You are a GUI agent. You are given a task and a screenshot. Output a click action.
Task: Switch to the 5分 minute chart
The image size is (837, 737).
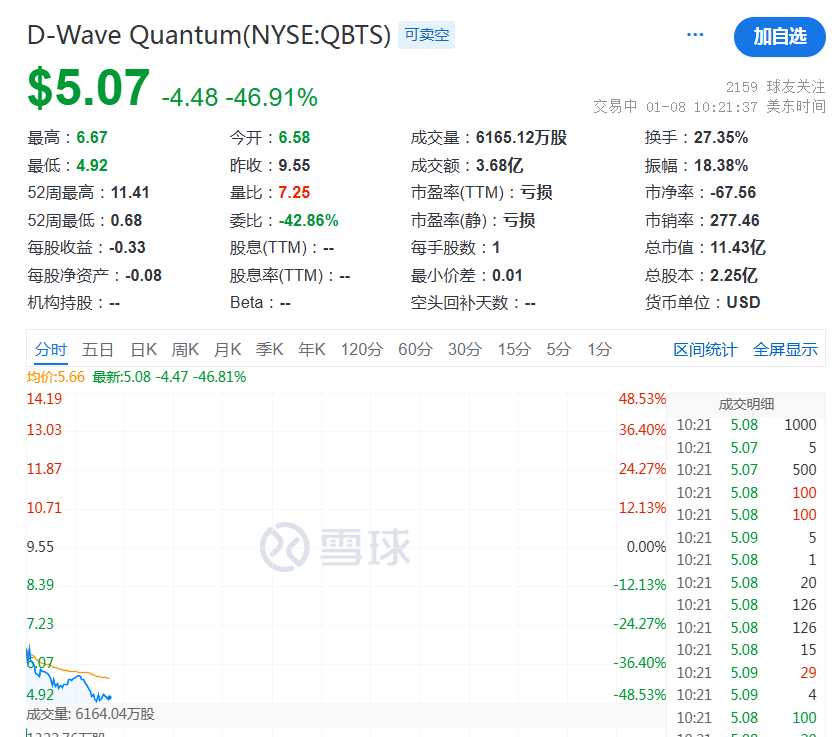click(x=558, y=349)
